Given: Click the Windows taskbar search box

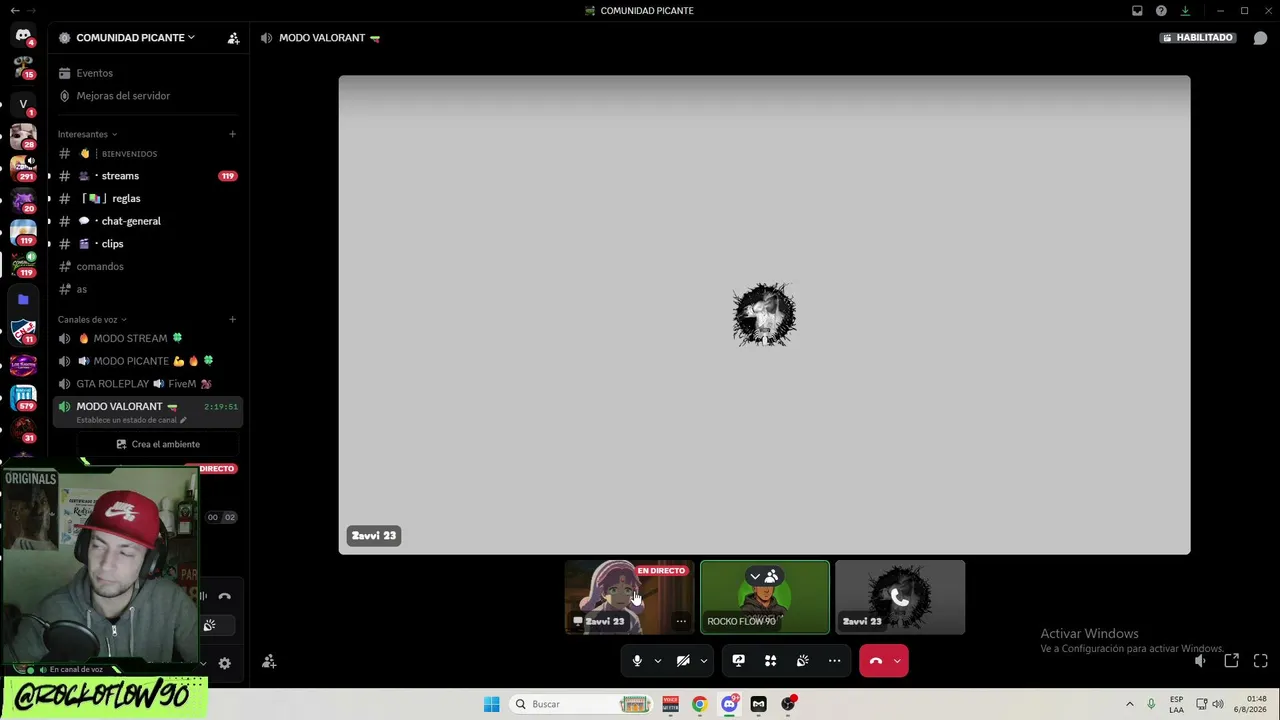Looking at the screenshot, I should [x=582, y=704].
